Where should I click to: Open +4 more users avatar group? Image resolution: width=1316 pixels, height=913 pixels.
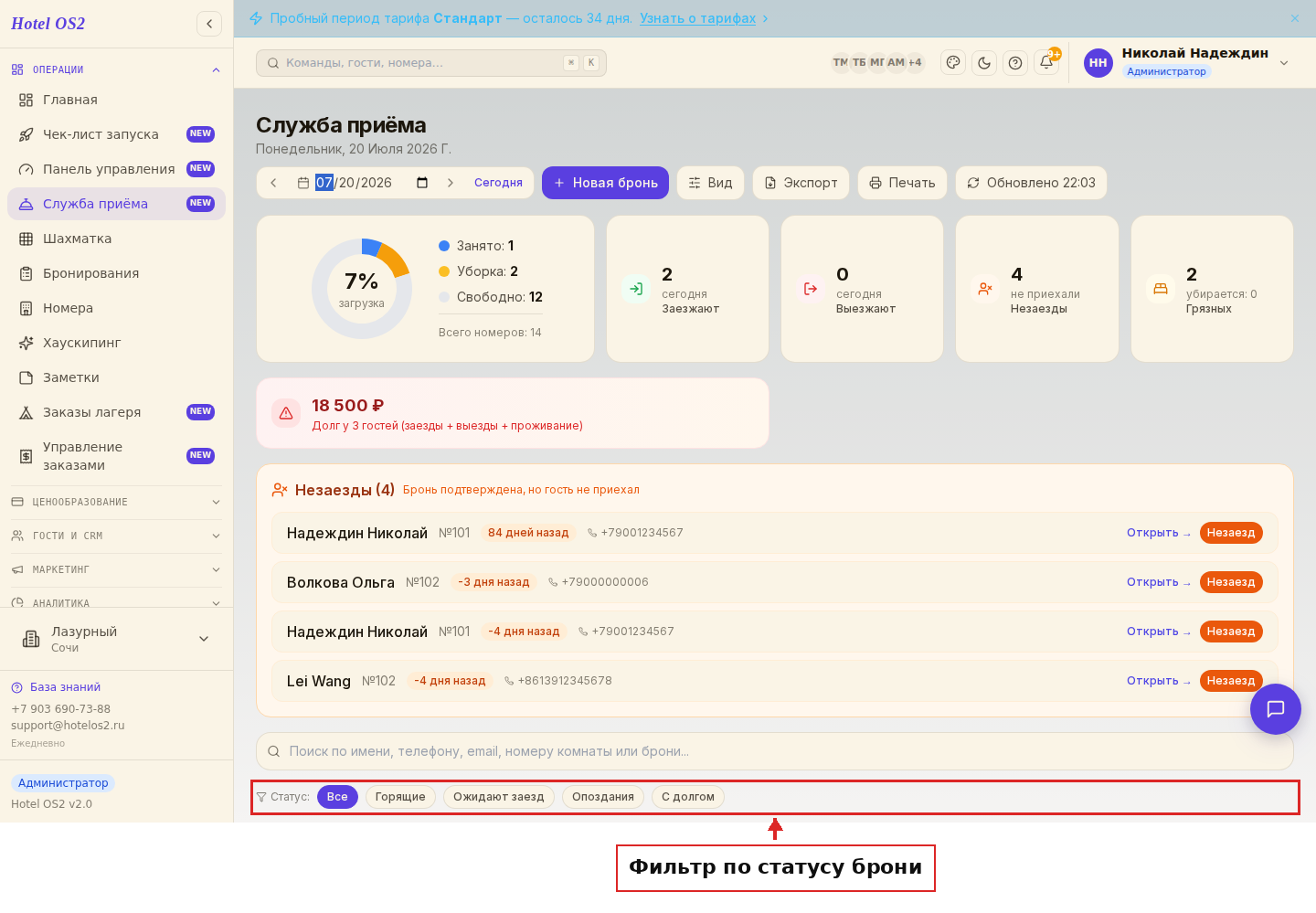(x=915, y=62)
